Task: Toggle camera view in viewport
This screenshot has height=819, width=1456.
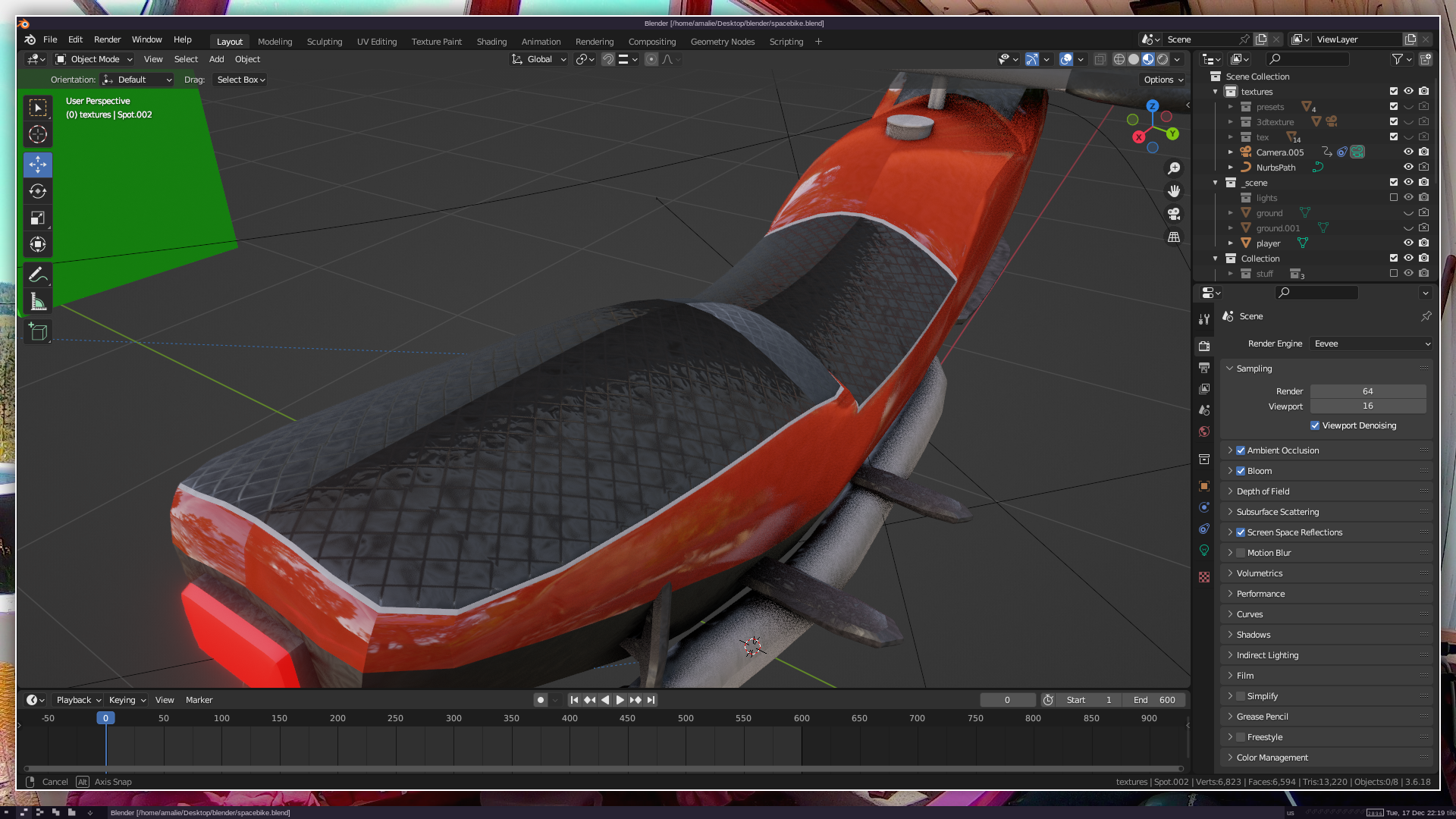Action: click(x=1174, y=214)
